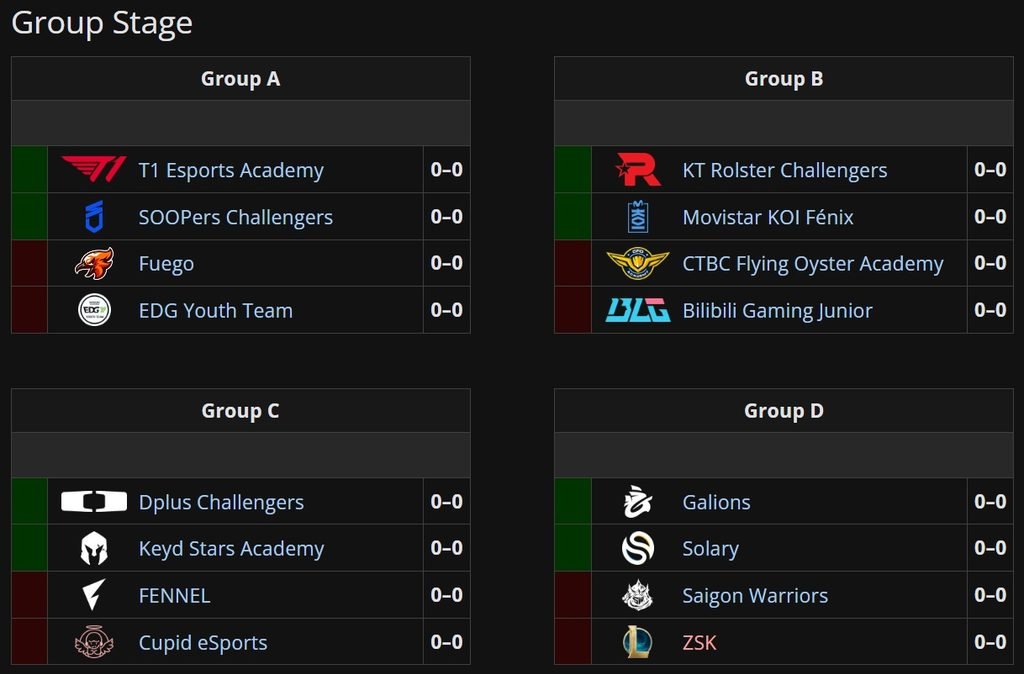Click the Fuego phoenix logo
This screenshot has width=1024, height=674.
(x=94, y=263)
